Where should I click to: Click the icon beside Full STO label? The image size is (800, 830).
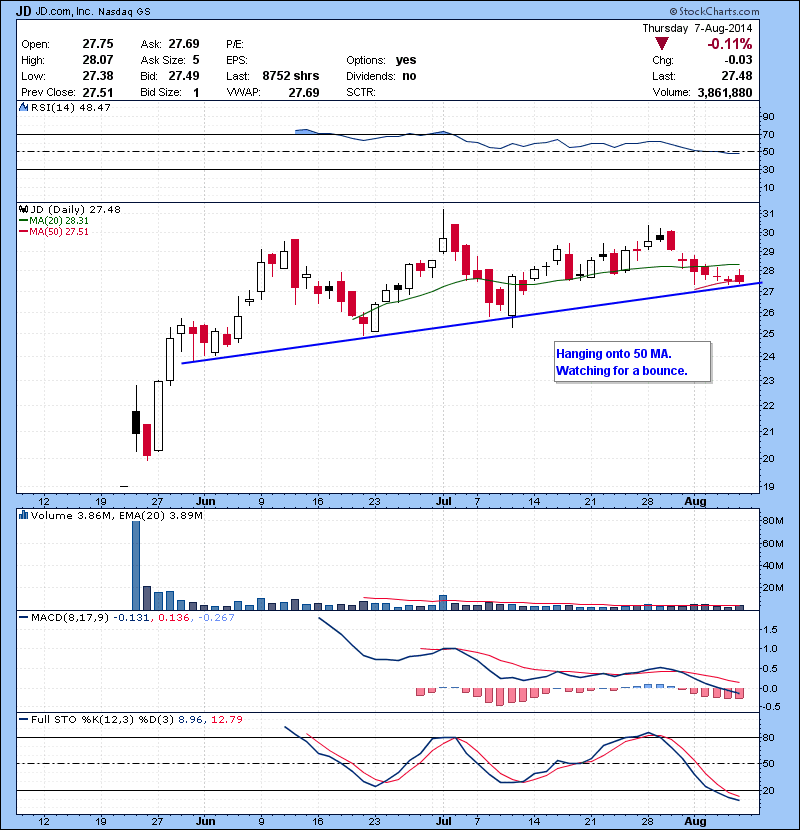(x=24, y=719)
